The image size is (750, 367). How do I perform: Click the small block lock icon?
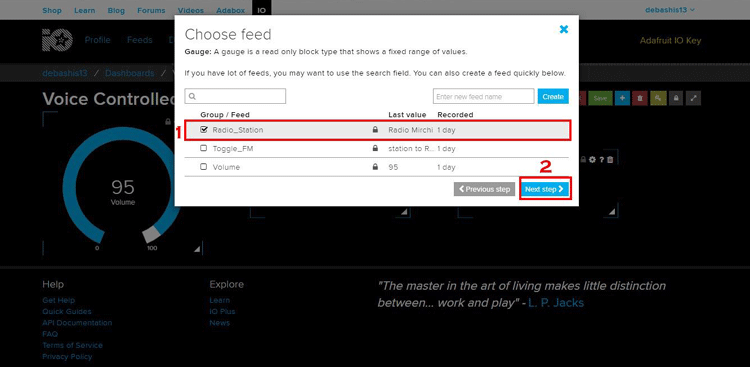(584, 159)
